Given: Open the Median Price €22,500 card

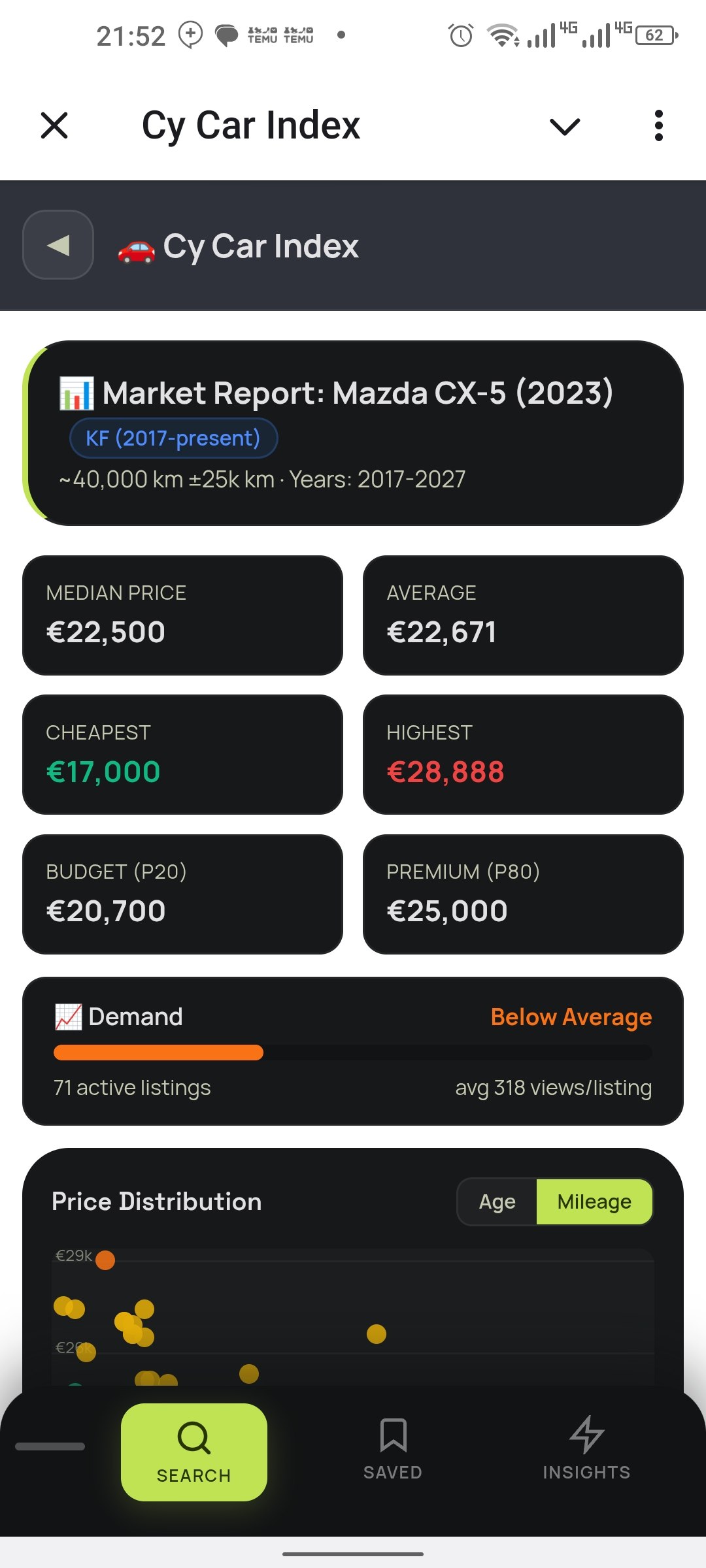Looking at the screenshot, I should coord(182,615).
